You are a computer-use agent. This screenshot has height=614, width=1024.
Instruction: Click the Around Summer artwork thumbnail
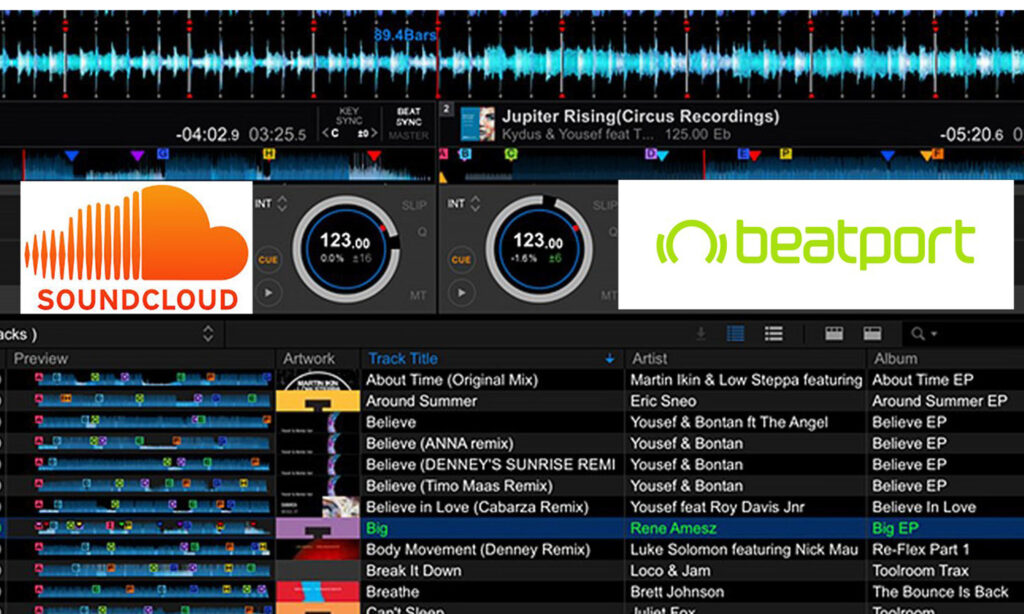[318, 401]
